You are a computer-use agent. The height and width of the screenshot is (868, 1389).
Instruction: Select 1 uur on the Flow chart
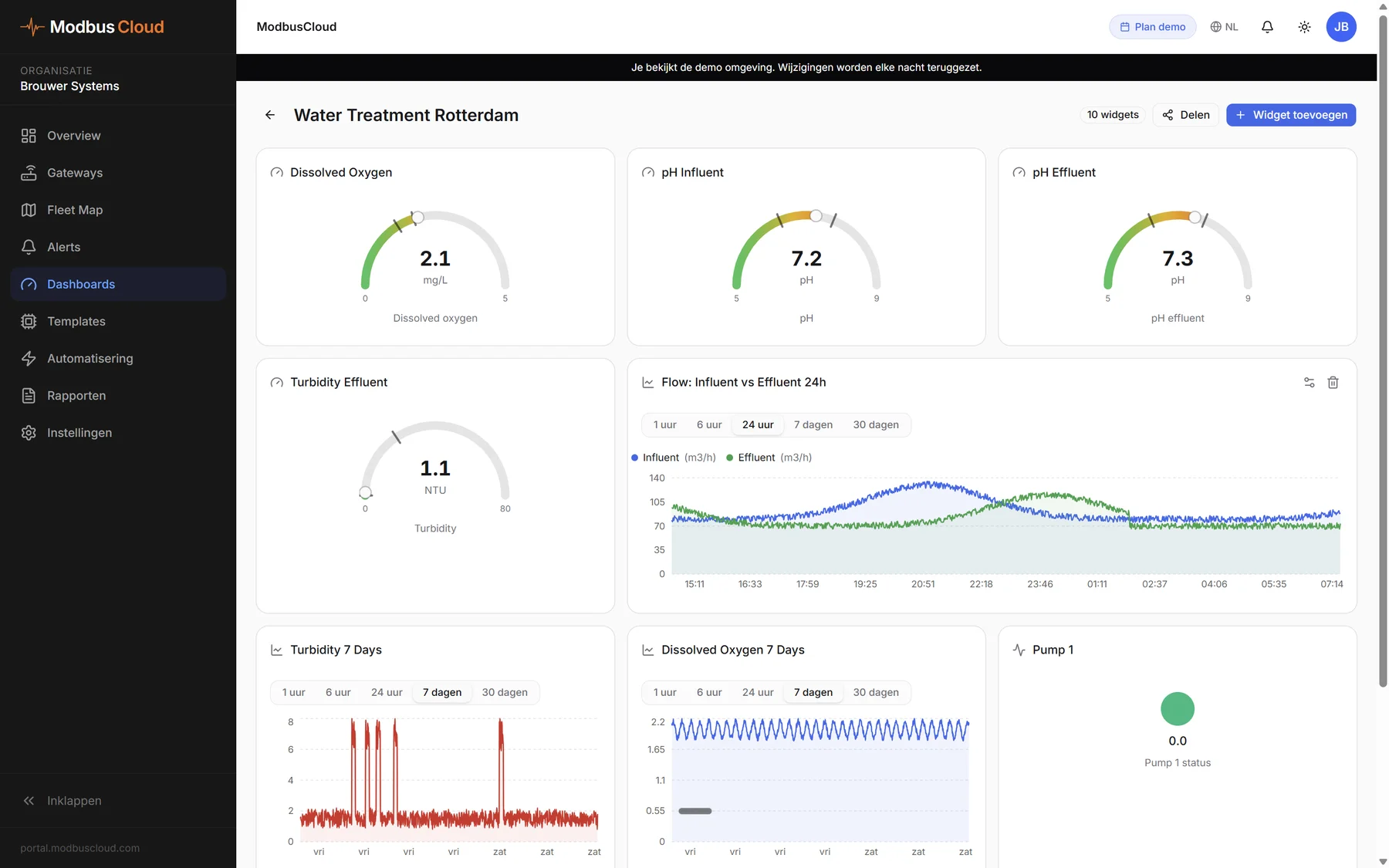664,425
